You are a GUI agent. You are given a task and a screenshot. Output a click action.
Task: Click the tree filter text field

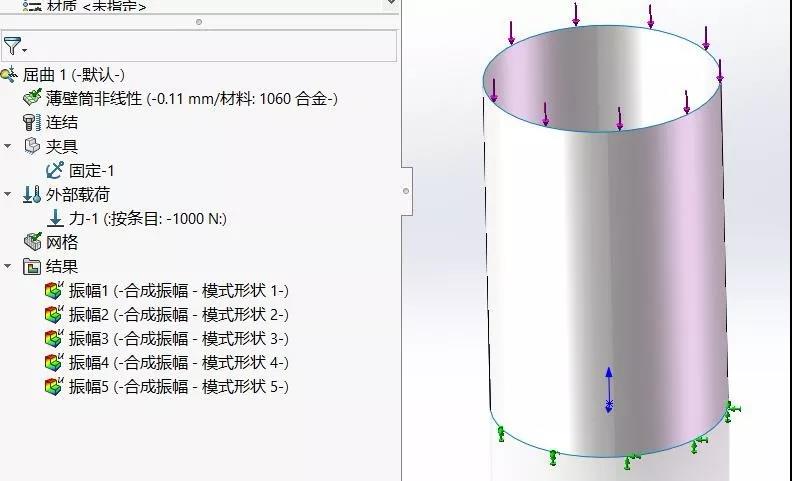click(210, 46)
